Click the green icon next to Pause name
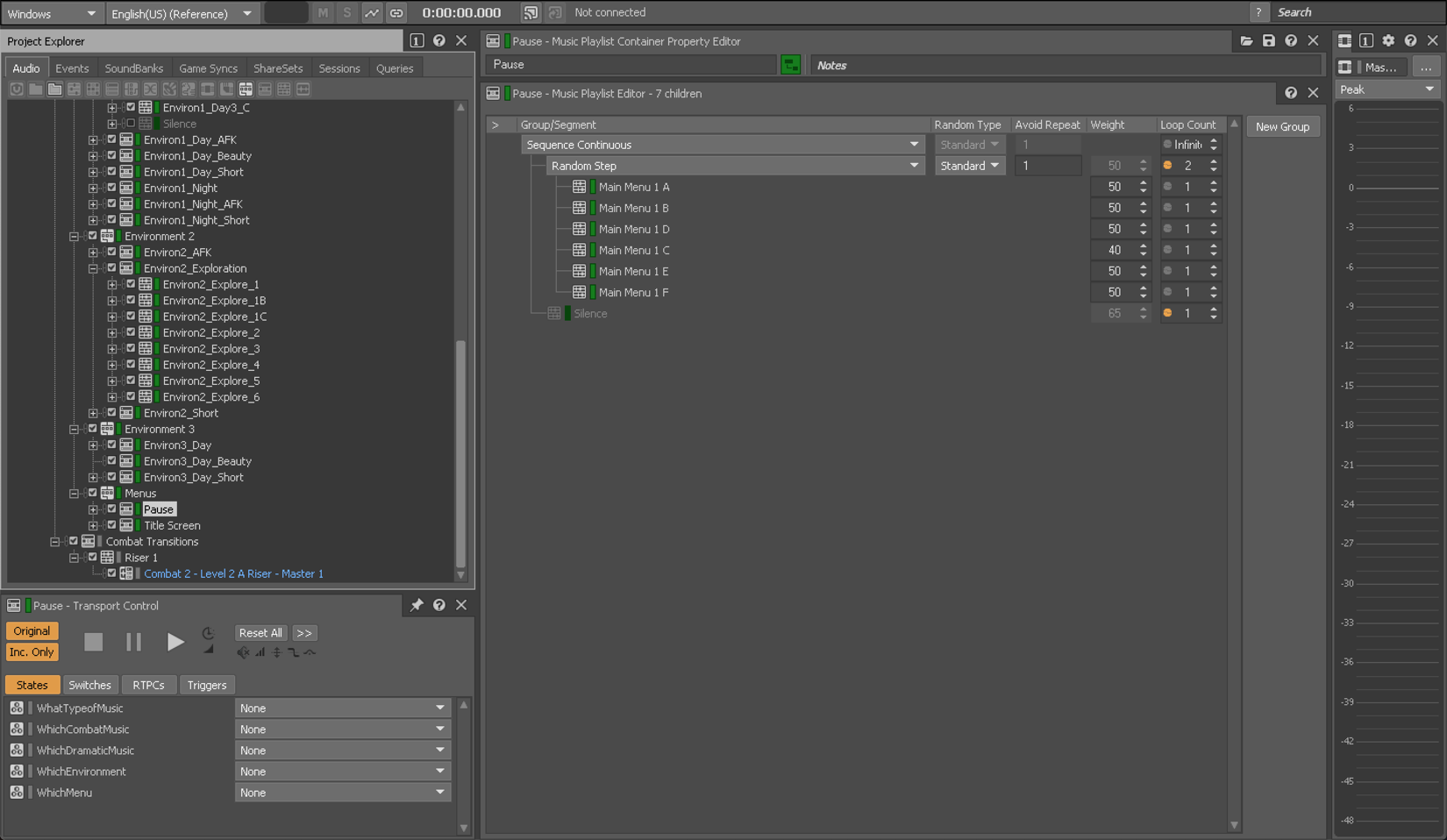 pos(790,65)
